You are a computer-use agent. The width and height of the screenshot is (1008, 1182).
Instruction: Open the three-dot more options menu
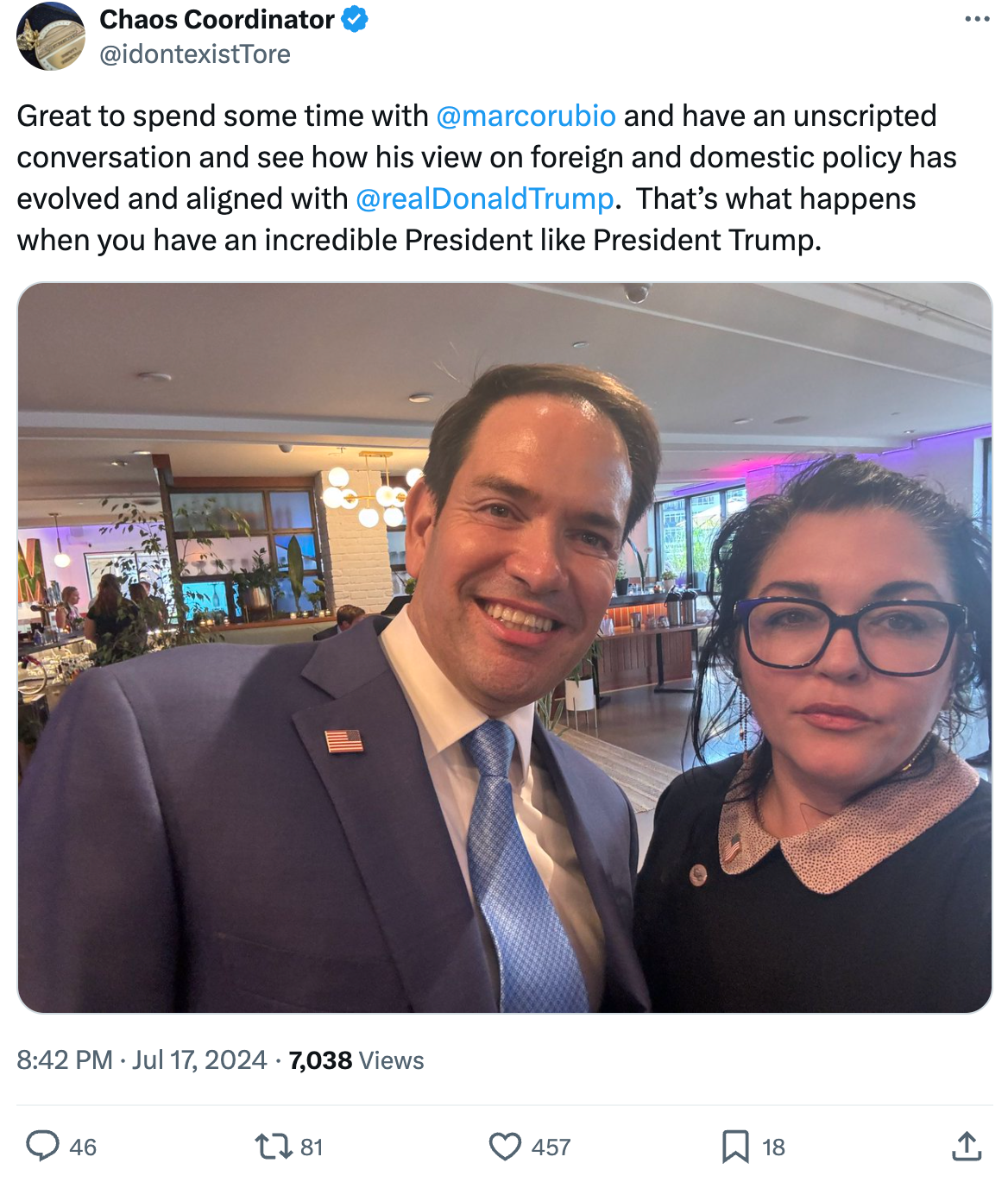(x=977, y=19)
